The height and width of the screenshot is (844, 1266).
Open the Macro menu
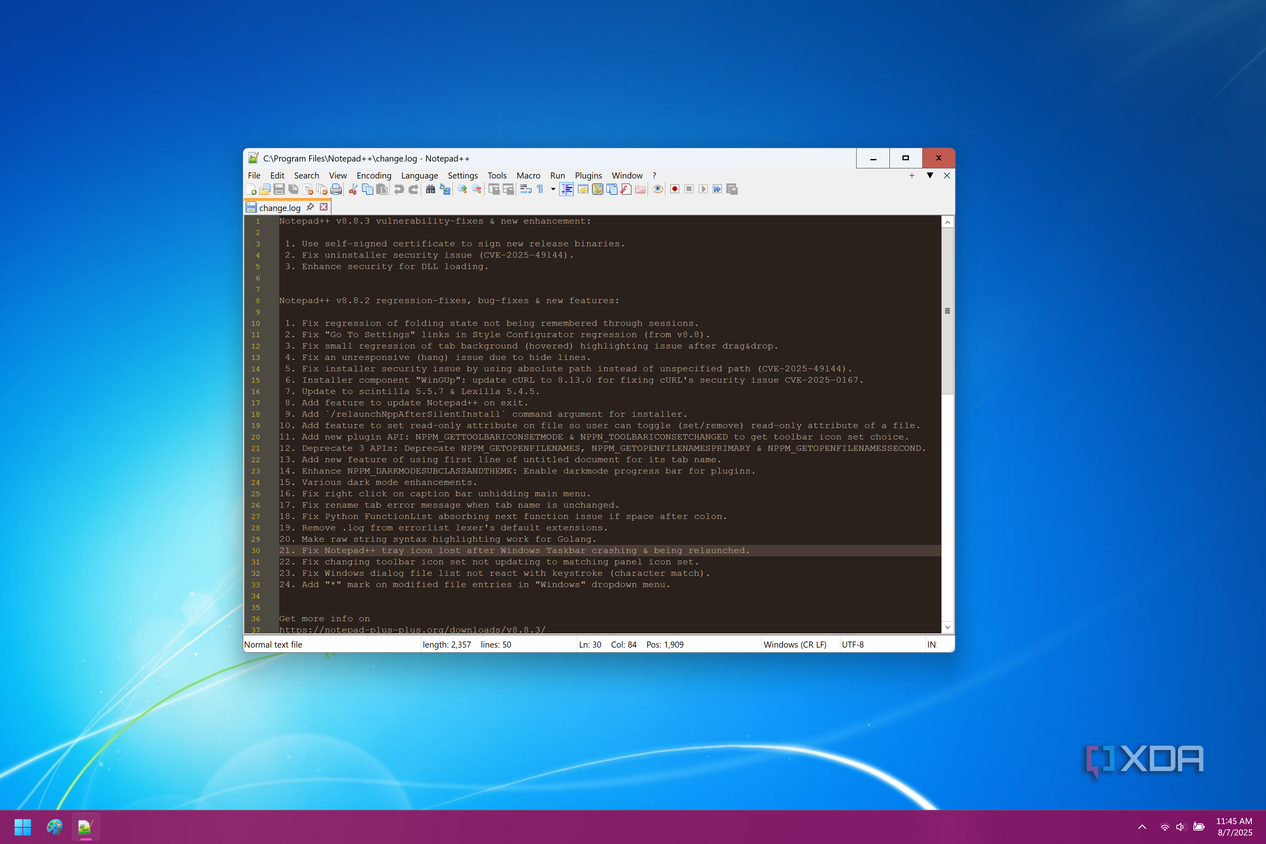point(528,175)
